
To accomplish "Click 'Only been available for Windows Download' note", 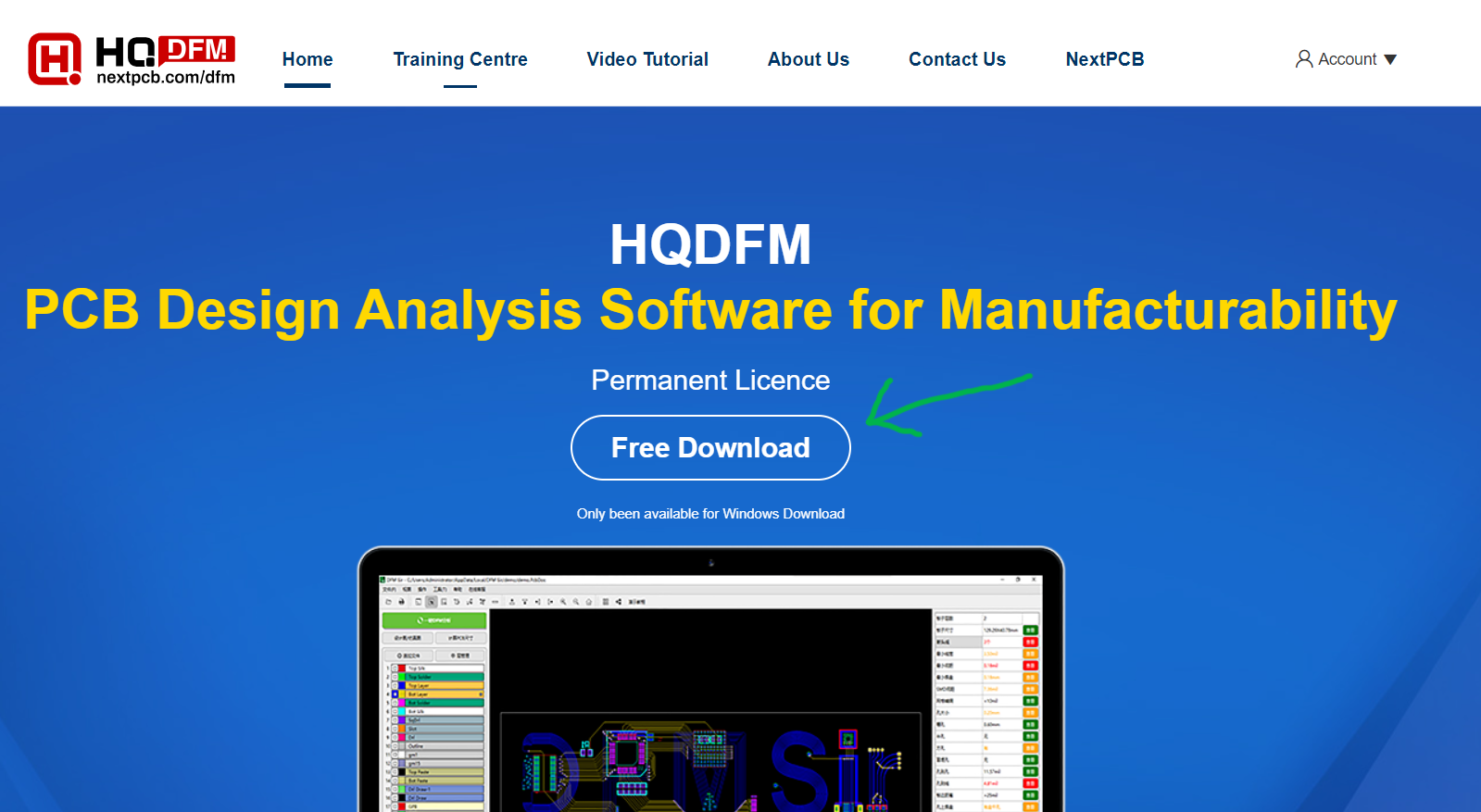I will (710, 514).
